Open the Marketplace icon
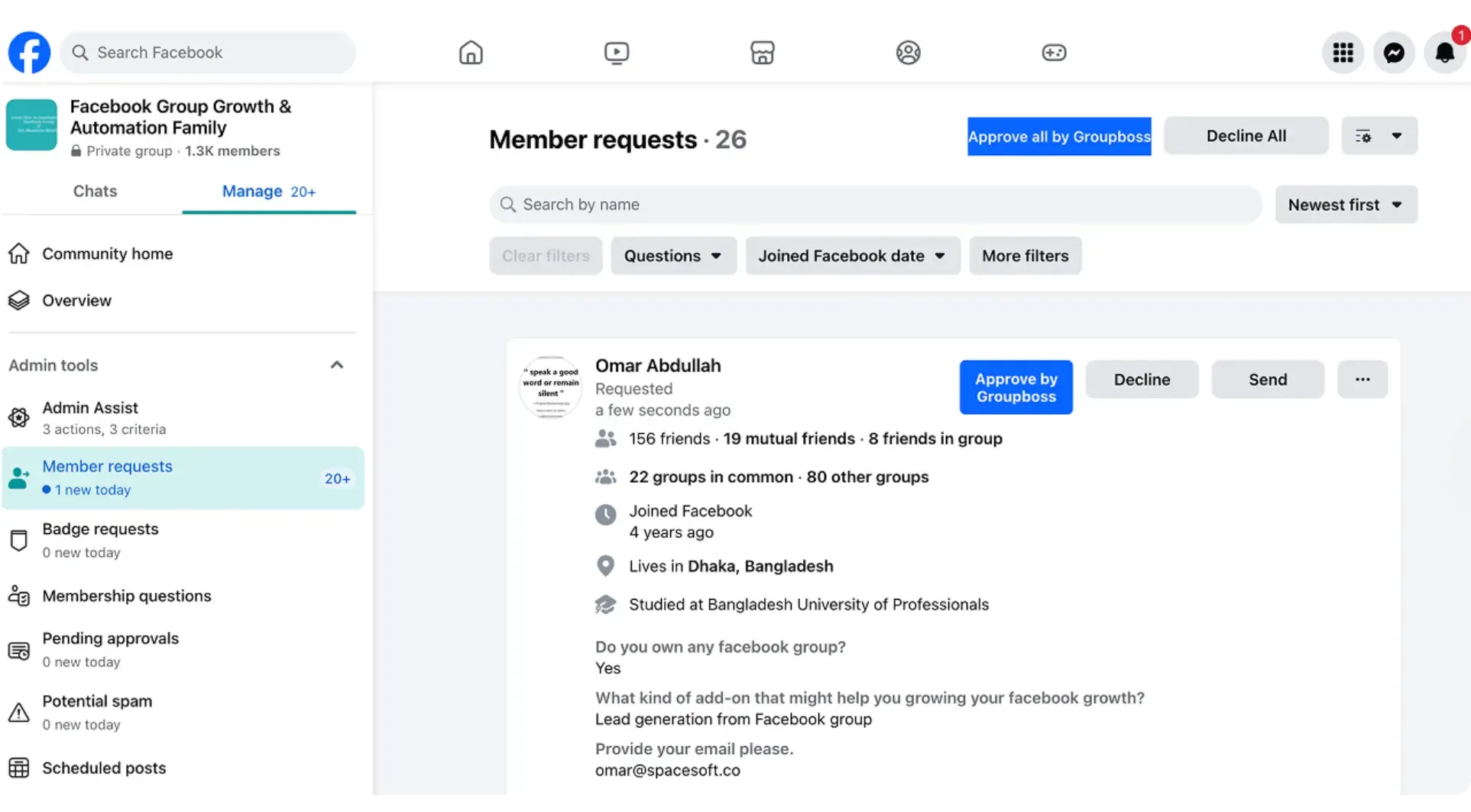 coord(763,53)
